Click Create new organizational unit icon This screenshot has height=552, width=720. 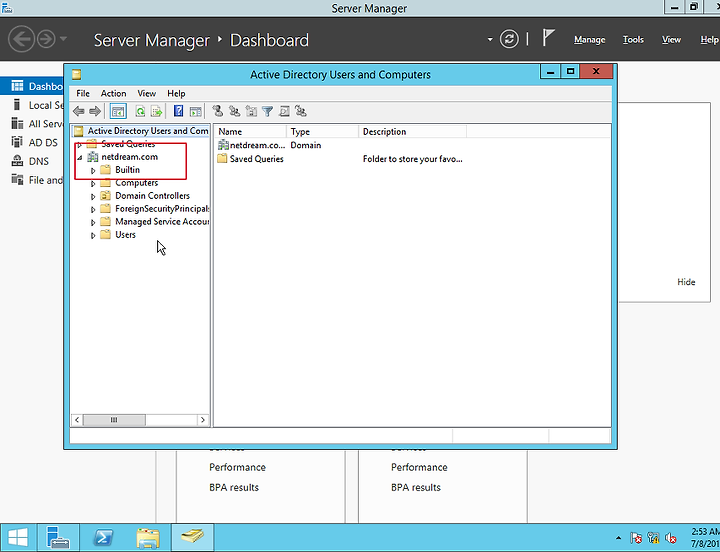click(x=251, y=111)
